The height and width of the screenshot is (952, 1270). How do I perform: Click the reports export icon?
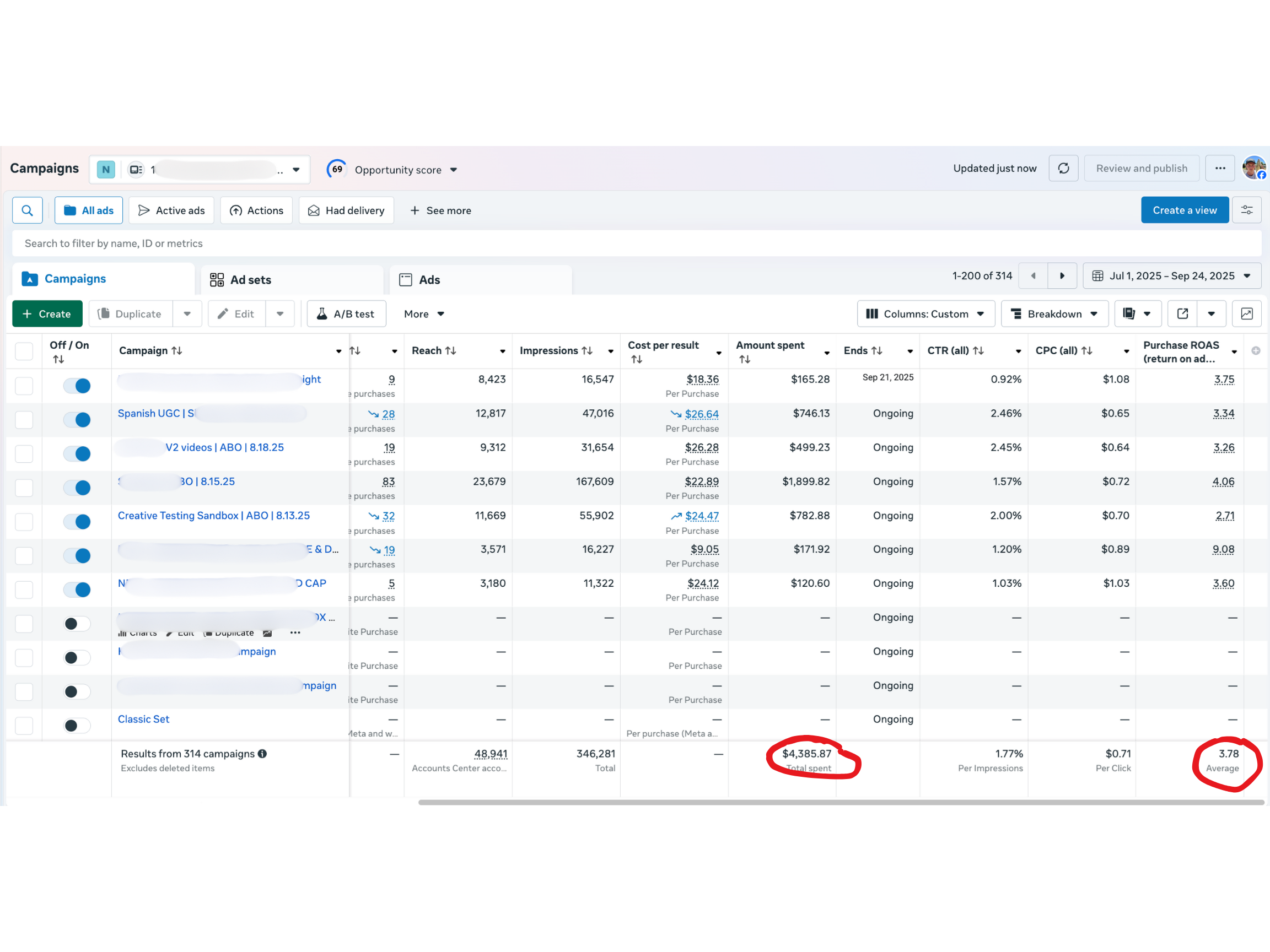pos(1129,314)
